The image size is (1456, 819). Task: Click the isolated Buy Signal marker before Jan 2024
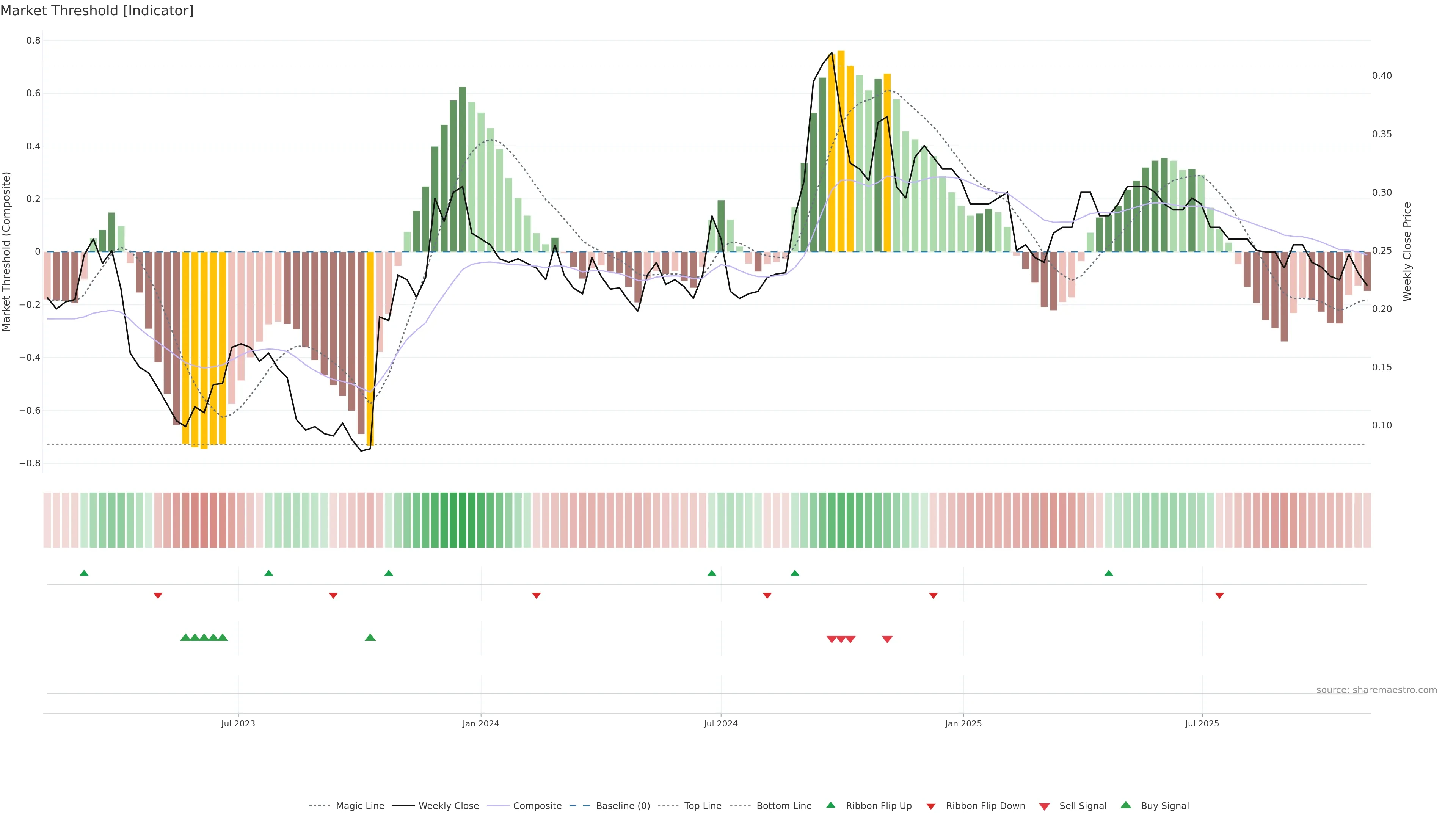(370, 637)
